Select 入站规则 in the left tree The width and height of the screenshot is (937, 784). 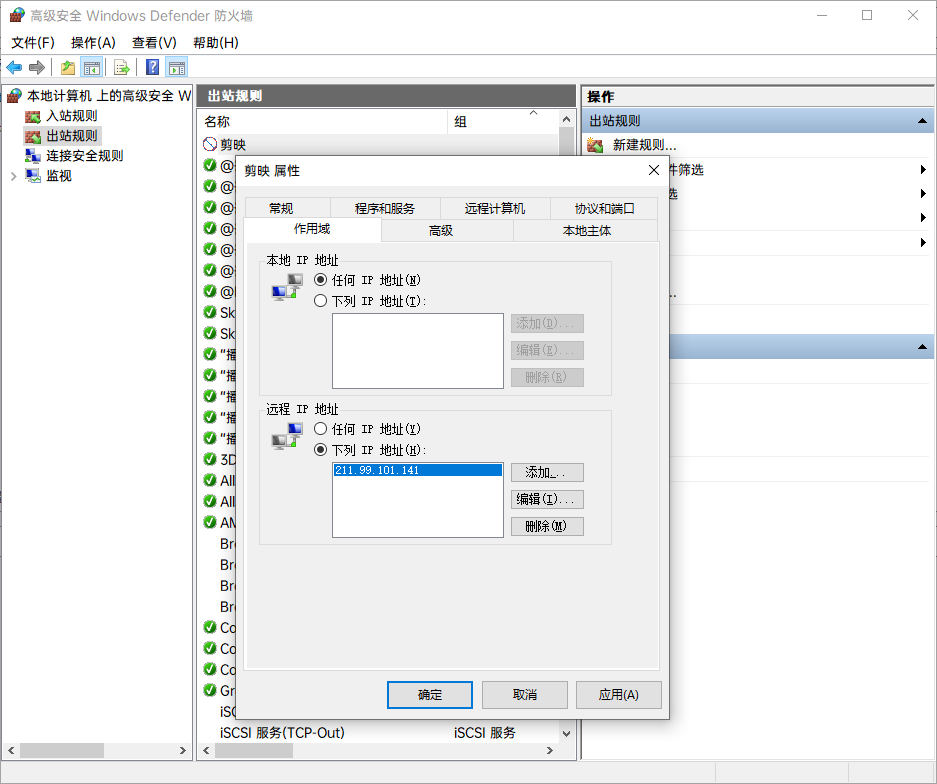71,116
